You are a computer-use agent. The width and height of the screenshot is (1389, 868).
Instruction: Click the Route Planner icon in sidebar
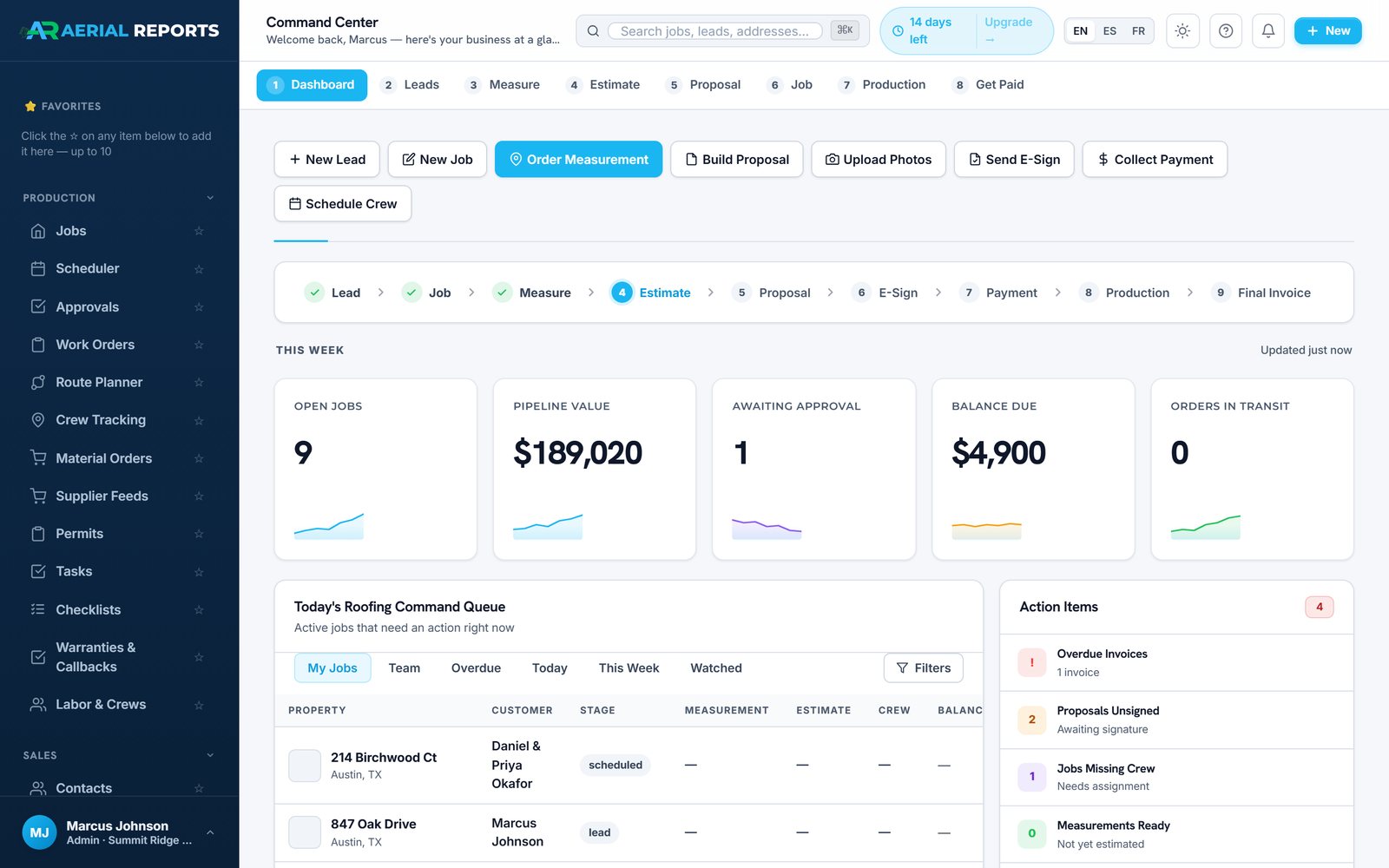click(x=38, y=383)
